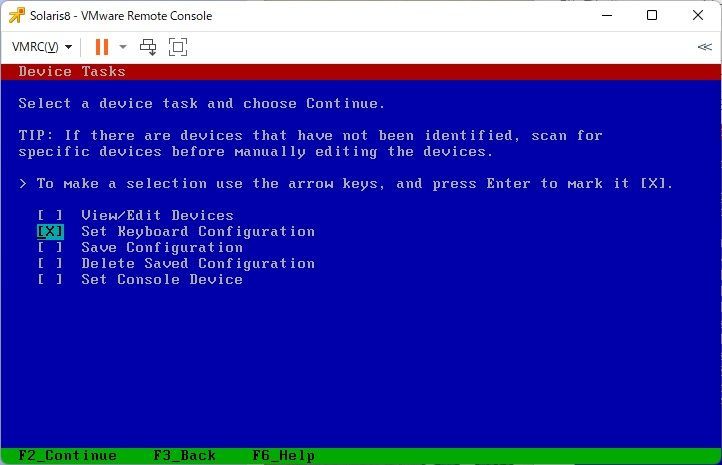Select the Delete Saved Configuration label
Image resolution: width=722 pixels, height=465 pixels.
(x=198, y=263)
